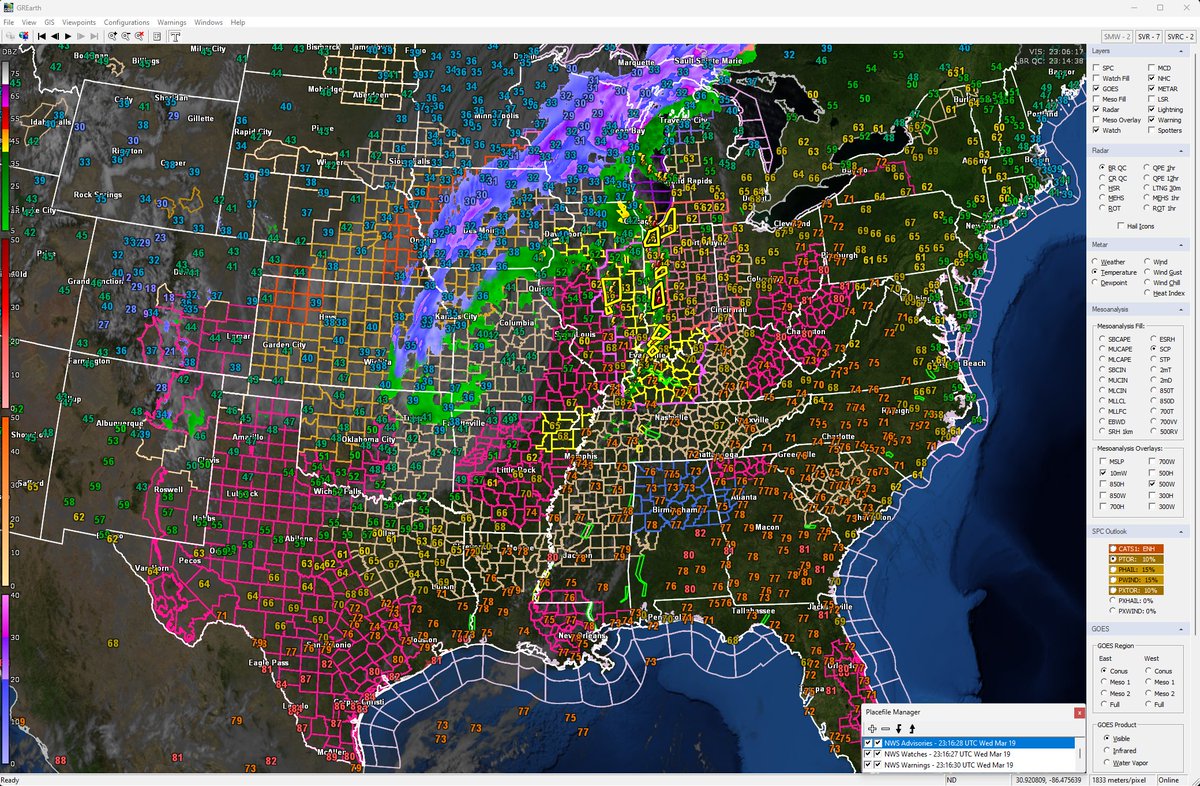The image size is (1200, 786).
Task: Click the add placefile plus icon
Action: coord(872,728)
